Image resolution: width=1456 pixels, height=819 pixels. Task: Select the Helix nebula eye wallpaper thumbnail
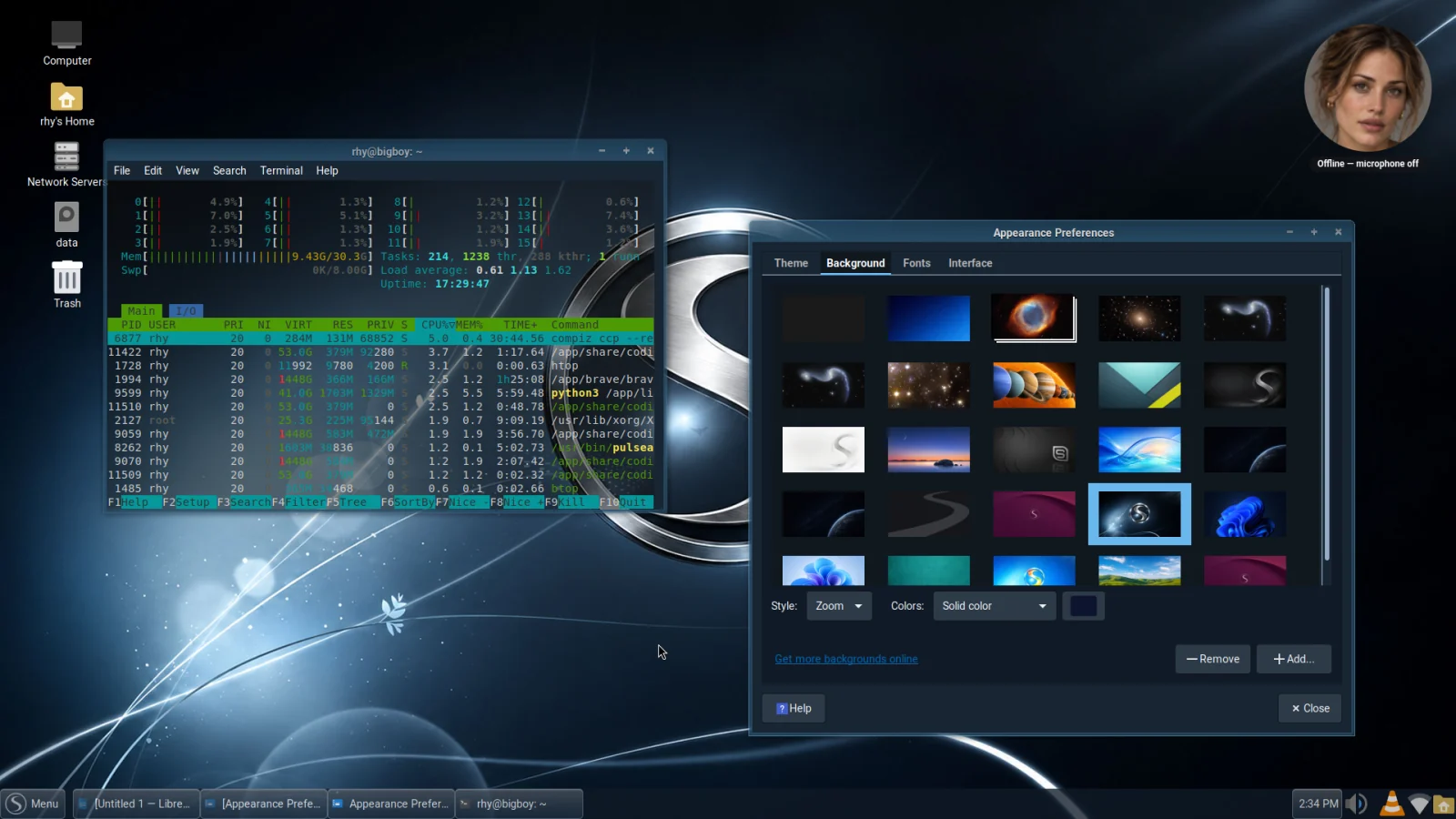pyautogui.click(x=1034, y=318)
